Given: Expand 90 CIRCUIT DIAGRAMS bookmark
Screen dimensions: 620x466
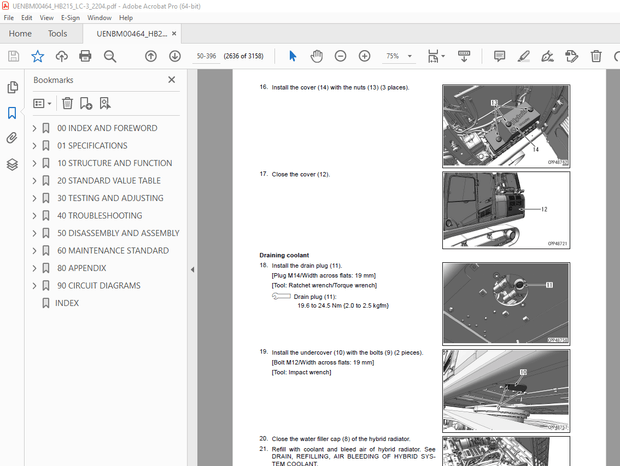Looking at the screenshot, I should pyautogui.click(x=34, y=286).
